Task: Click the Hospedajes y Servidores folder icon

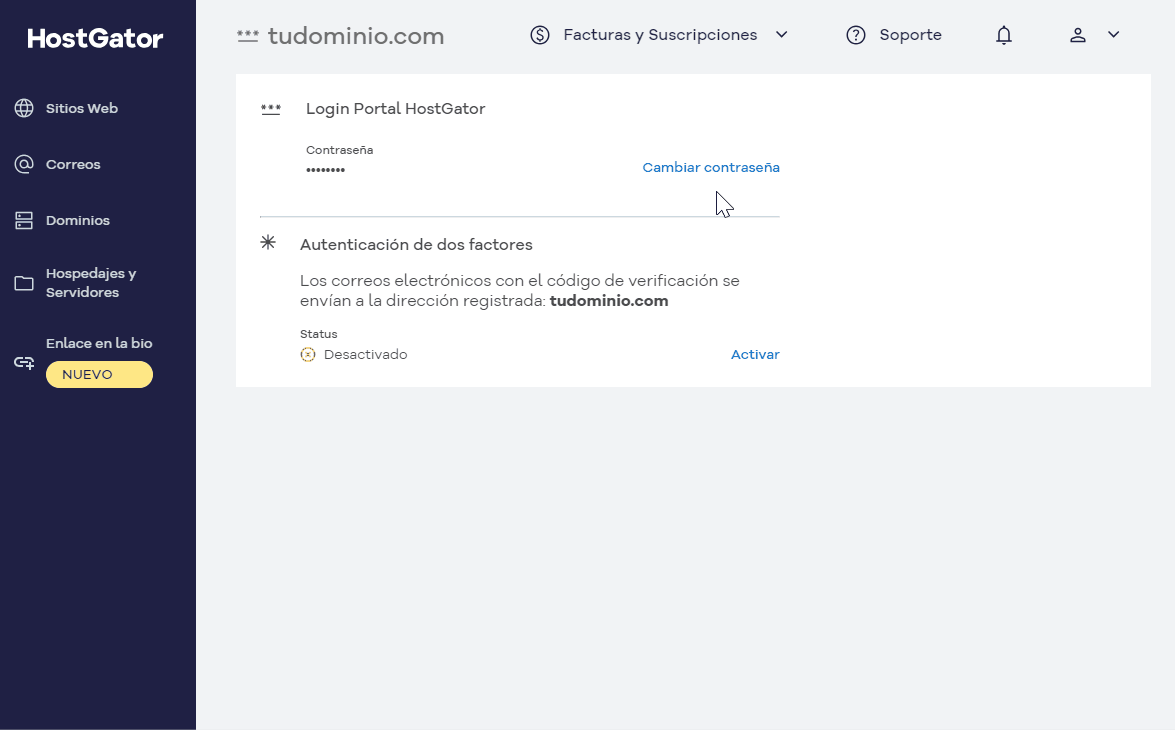Action: click(x=24, y=283)
